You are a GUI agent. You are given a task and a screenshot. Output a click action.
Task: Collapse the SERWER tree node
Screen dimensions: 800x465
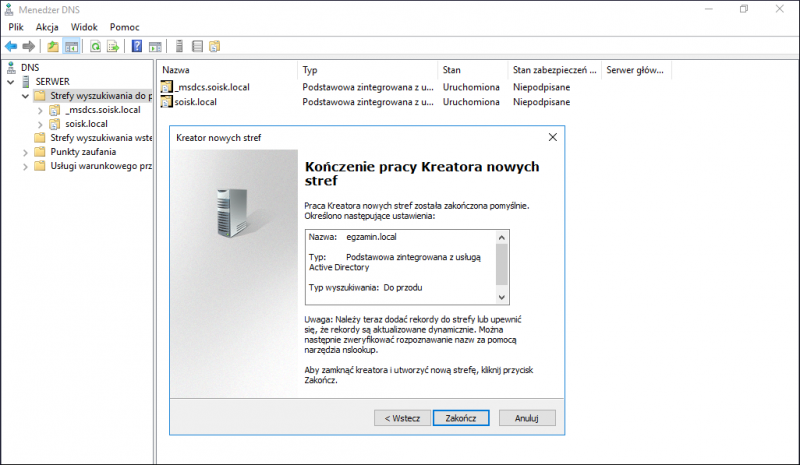click(11, 81)
